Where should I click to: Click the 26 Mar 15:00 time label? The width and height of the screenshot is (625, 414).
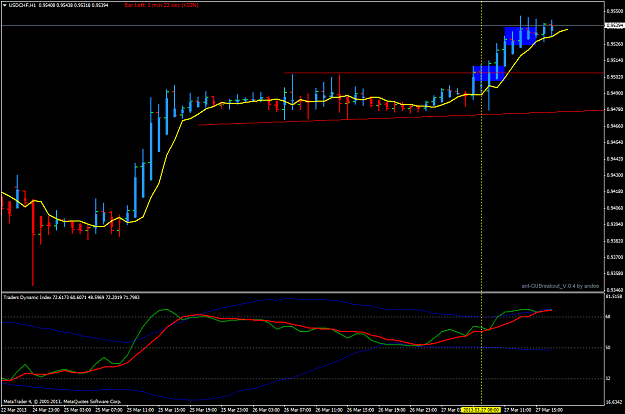click(361, 410)
